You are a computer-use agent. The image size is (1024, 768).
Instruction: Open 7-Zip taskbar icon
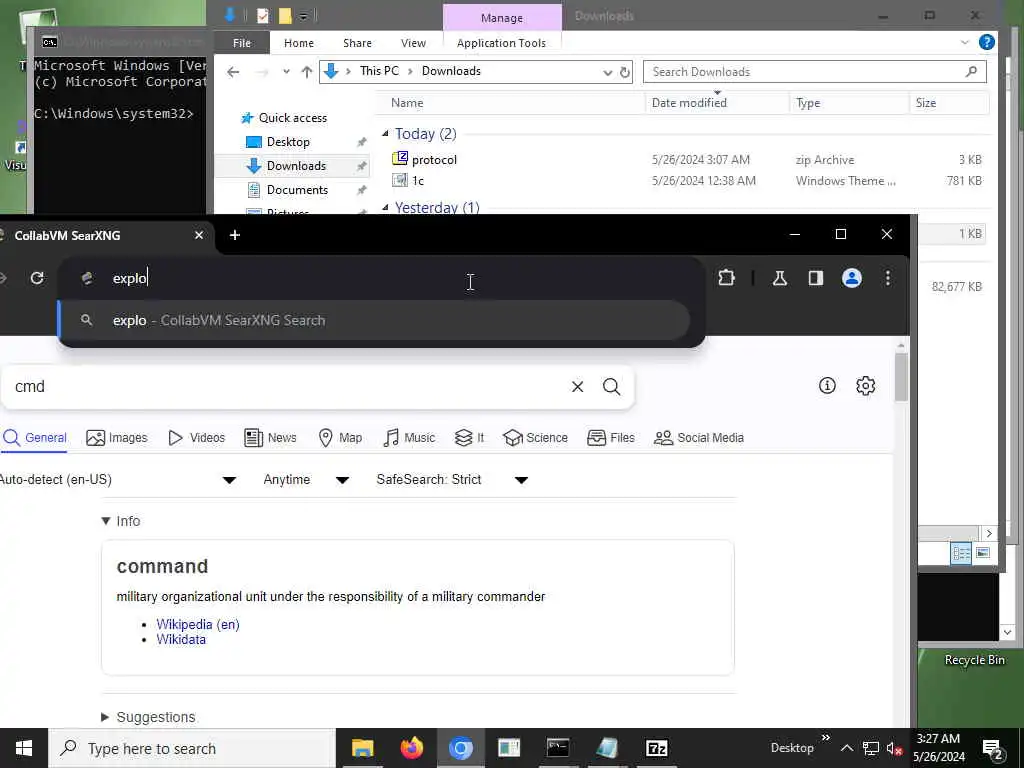click(x=656, y=748)
